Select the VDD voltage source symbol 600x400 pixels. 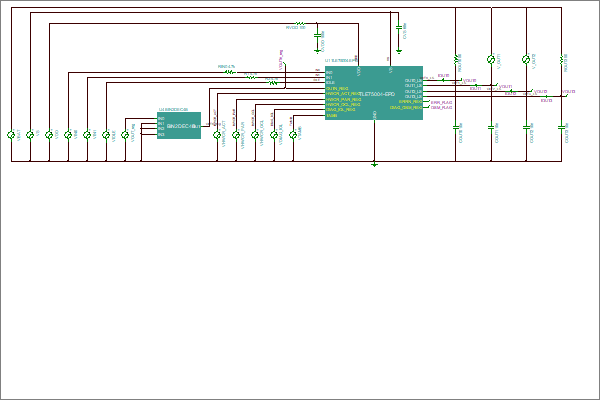(49, 135)
